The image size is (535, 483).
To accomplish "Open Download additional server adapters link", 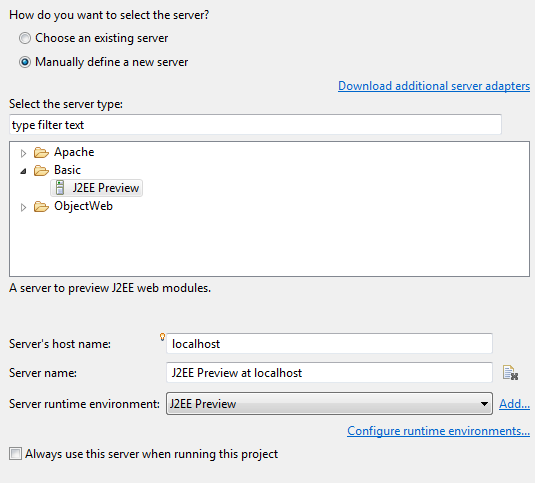I will pyautogui.click(x=434, y=86).
